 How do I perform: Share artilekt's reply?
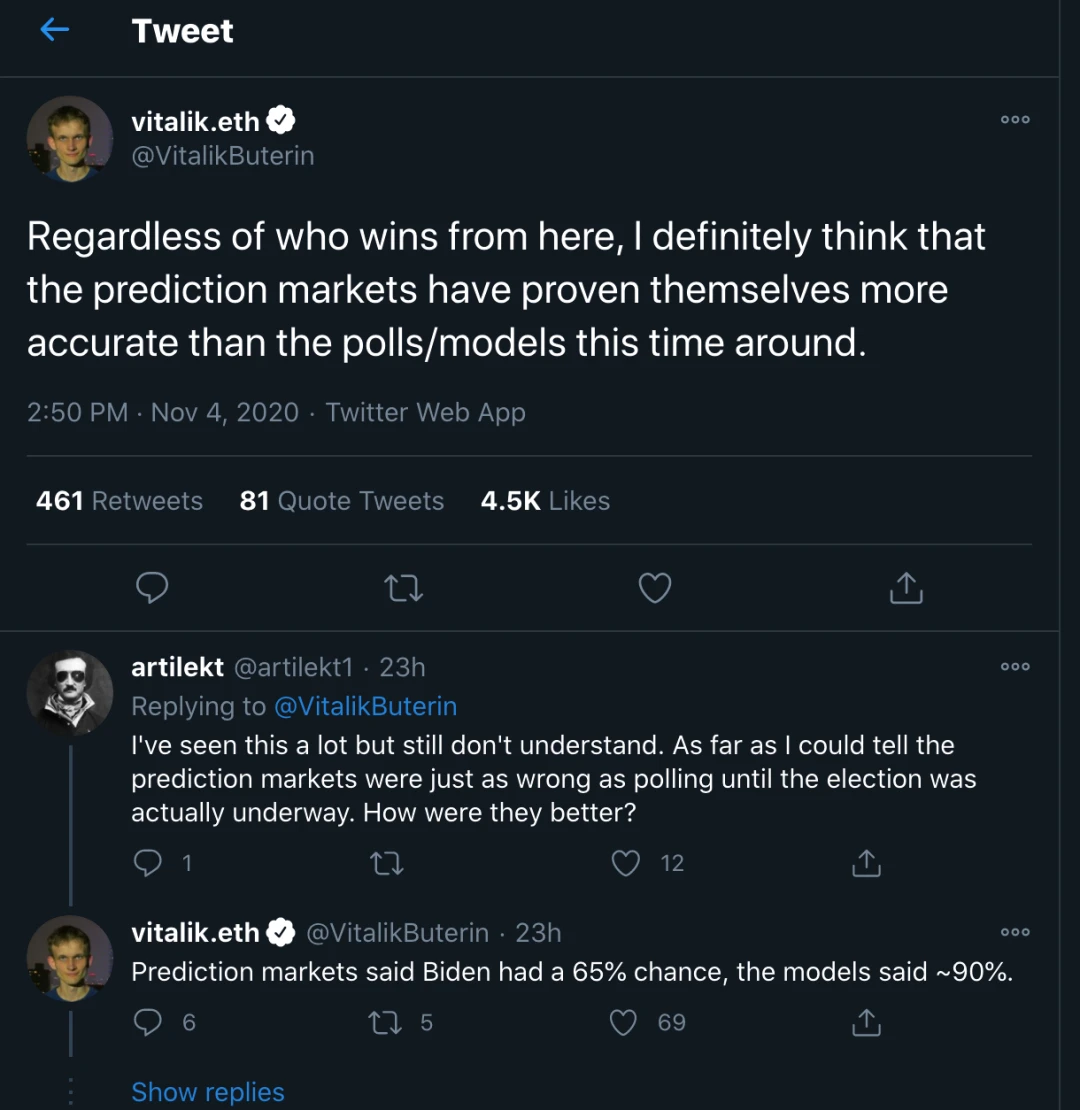pos(866,863)
